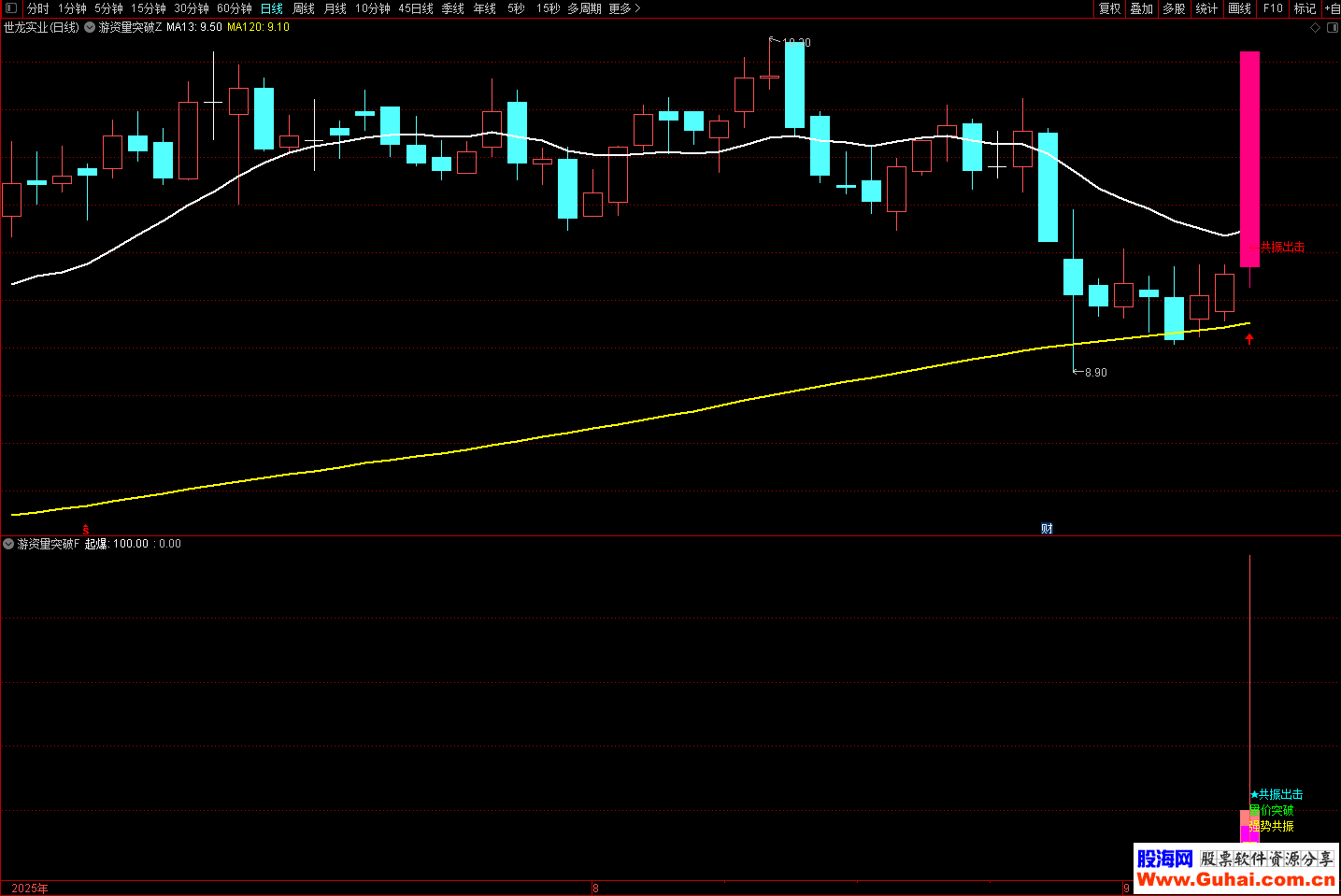This screenshot has width=1341, height=896.
Task: Switch to 月线 monthly chart
Action: (335, 8)
